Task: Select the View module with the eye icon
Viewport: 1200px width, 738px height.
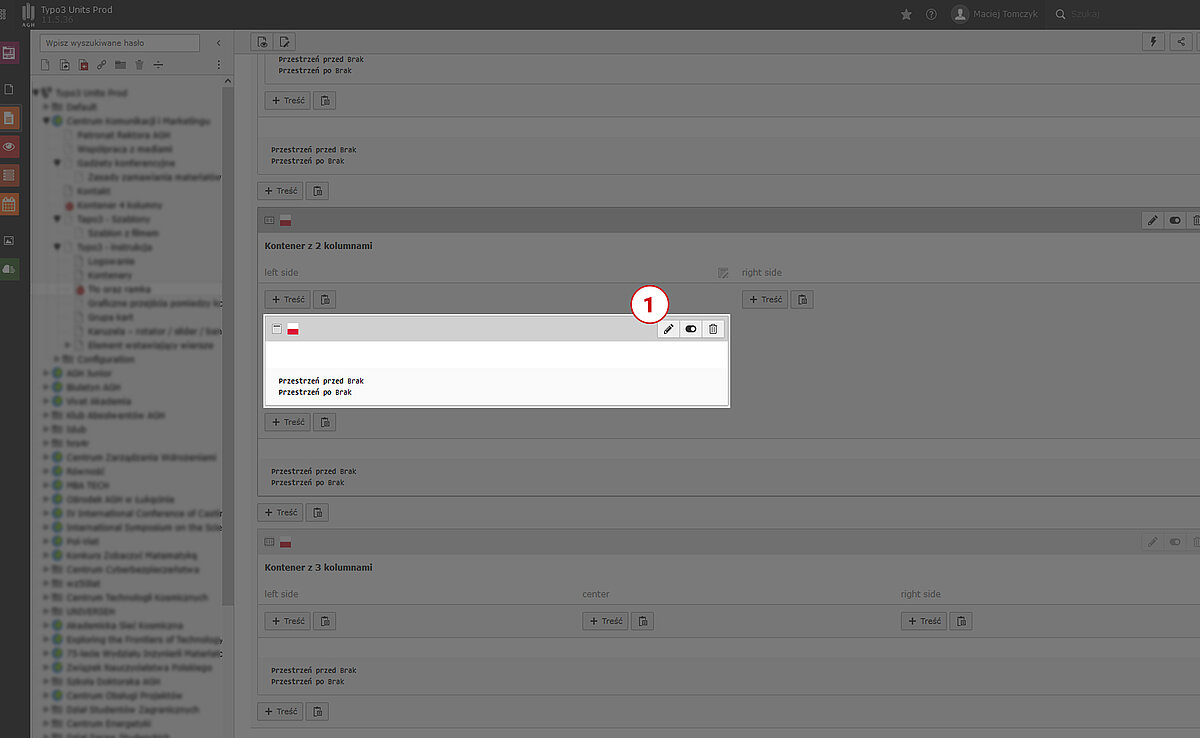Action: tap(10, 147)
